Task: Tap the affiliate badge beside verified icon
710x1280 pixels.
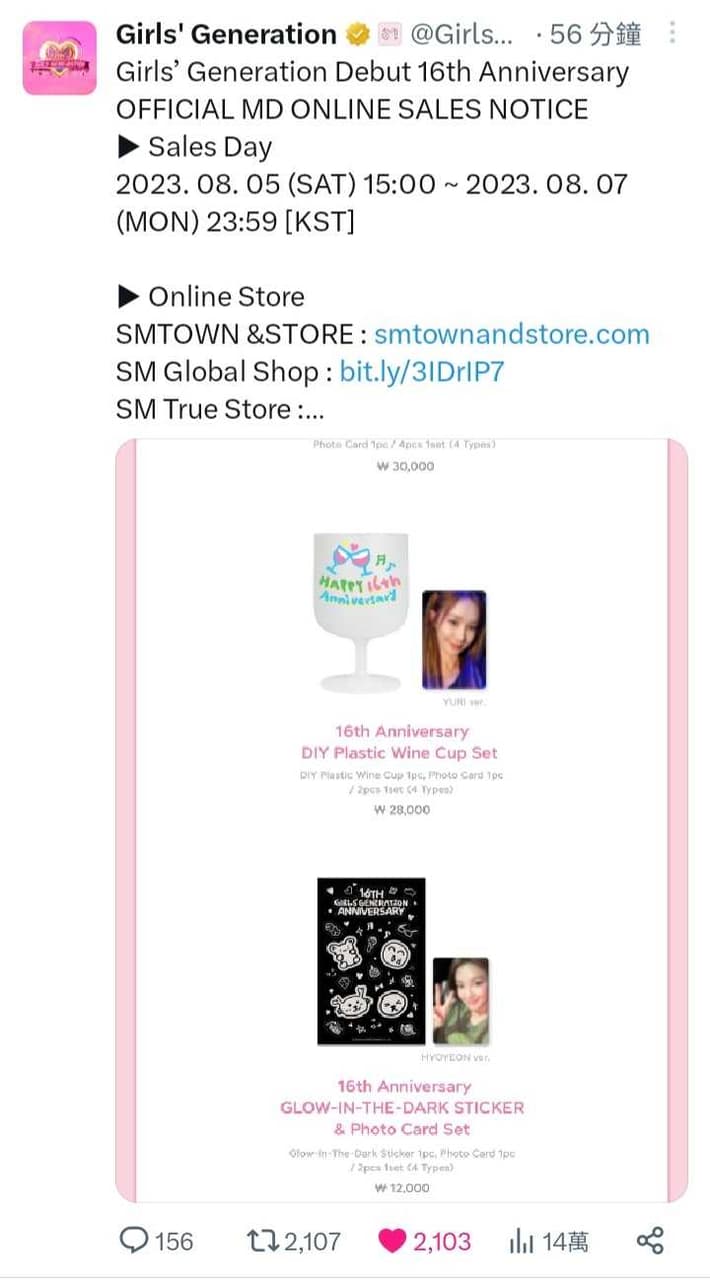Action: (389, 34)
